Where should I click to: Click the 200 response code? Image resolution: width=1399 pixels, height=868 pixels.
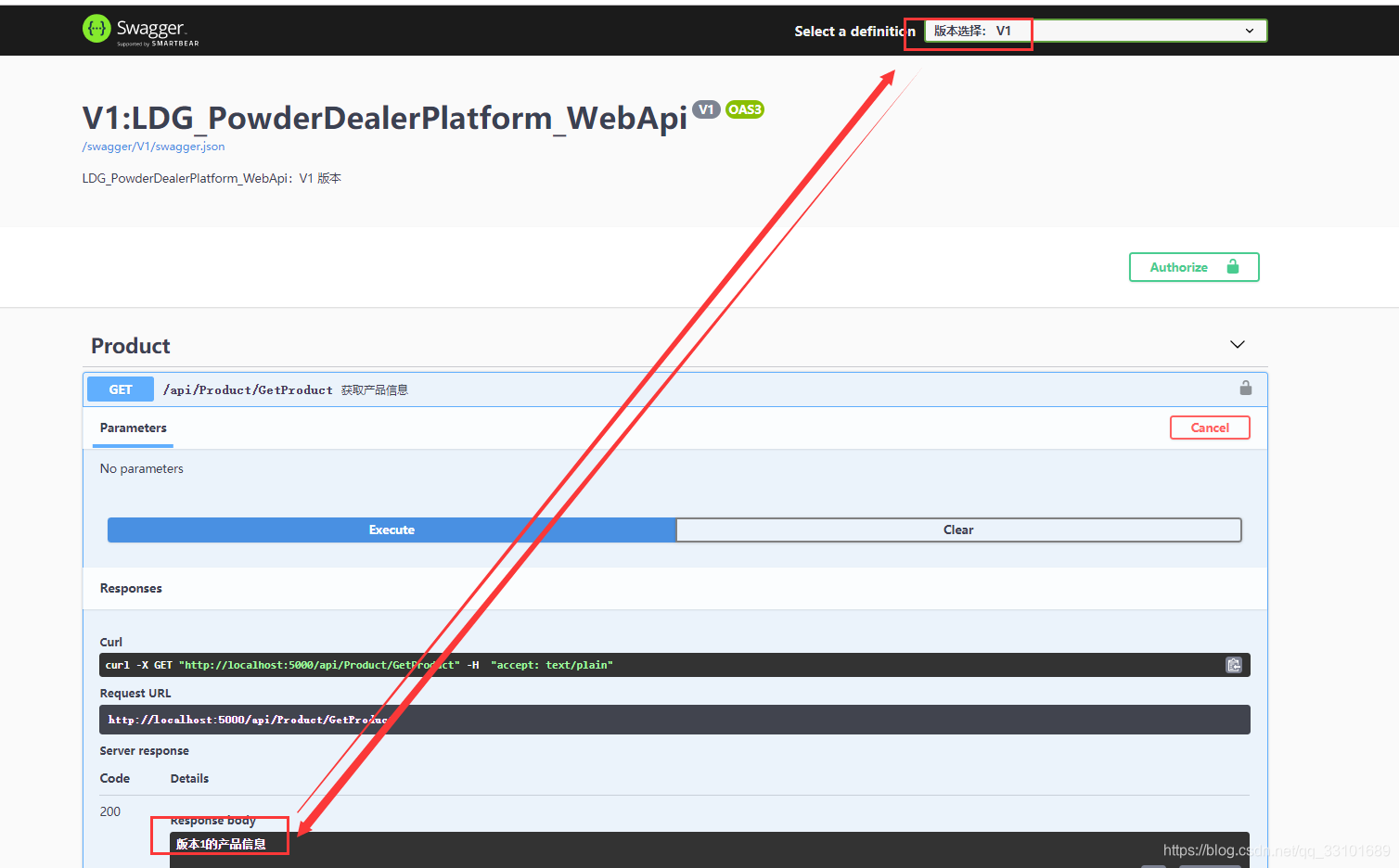[x=110, y=811]
